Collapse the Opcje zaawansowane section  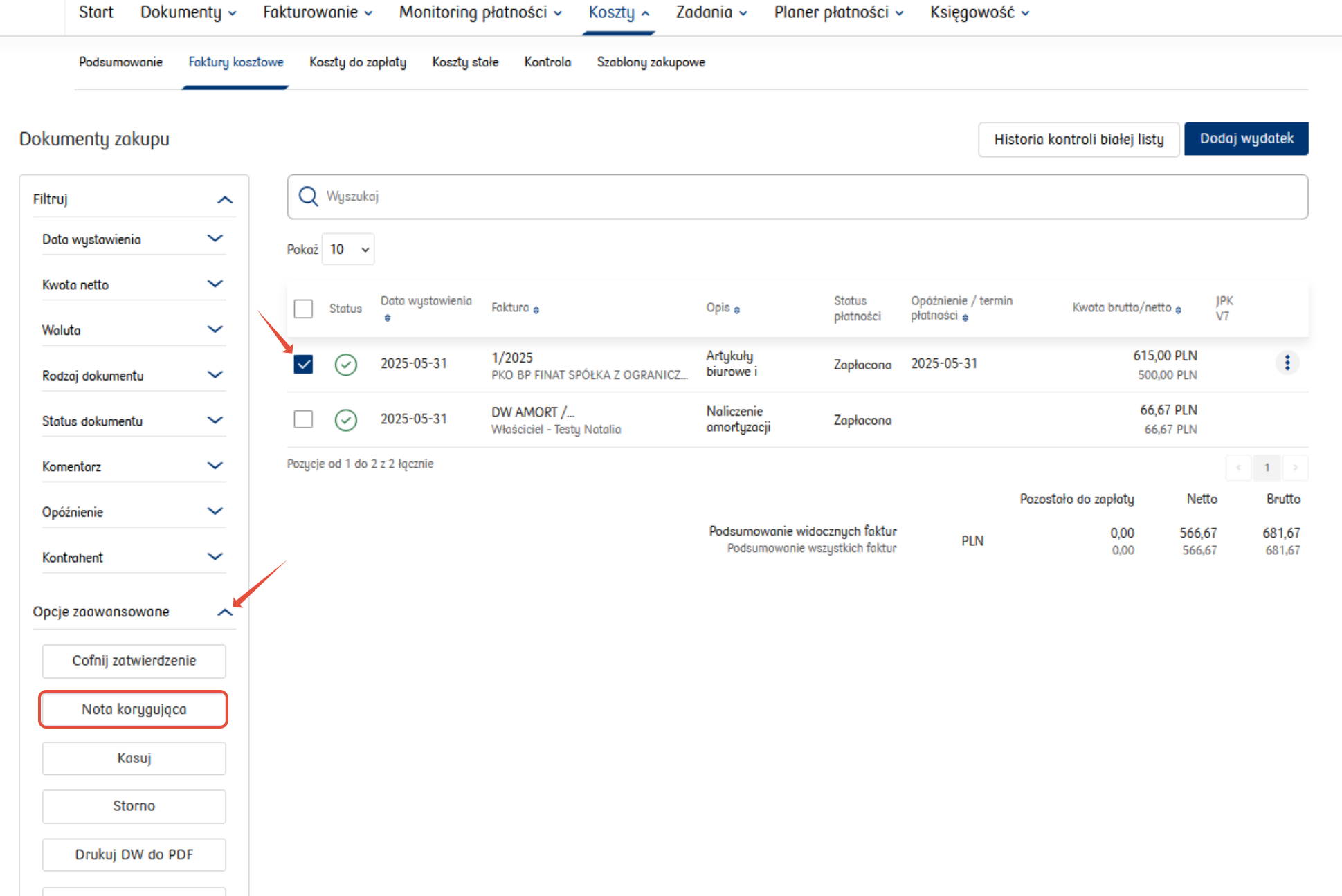[224, 612]
